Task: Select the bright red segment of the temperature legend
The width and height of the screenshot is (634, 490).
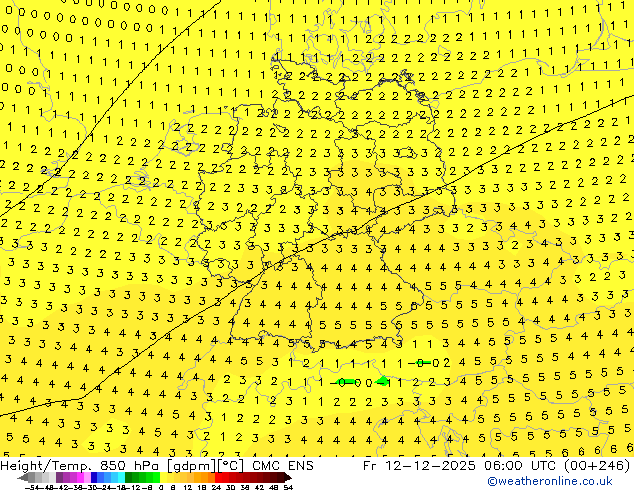Action: [x=222, y=477]
